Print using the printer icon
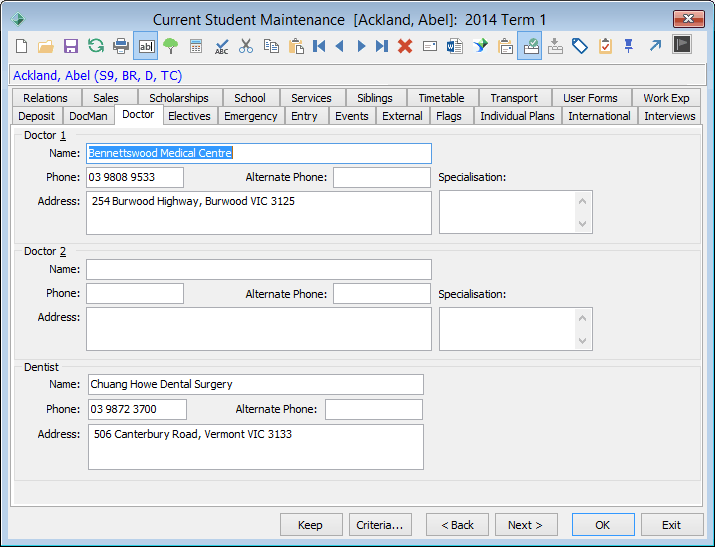 (121, 46)
